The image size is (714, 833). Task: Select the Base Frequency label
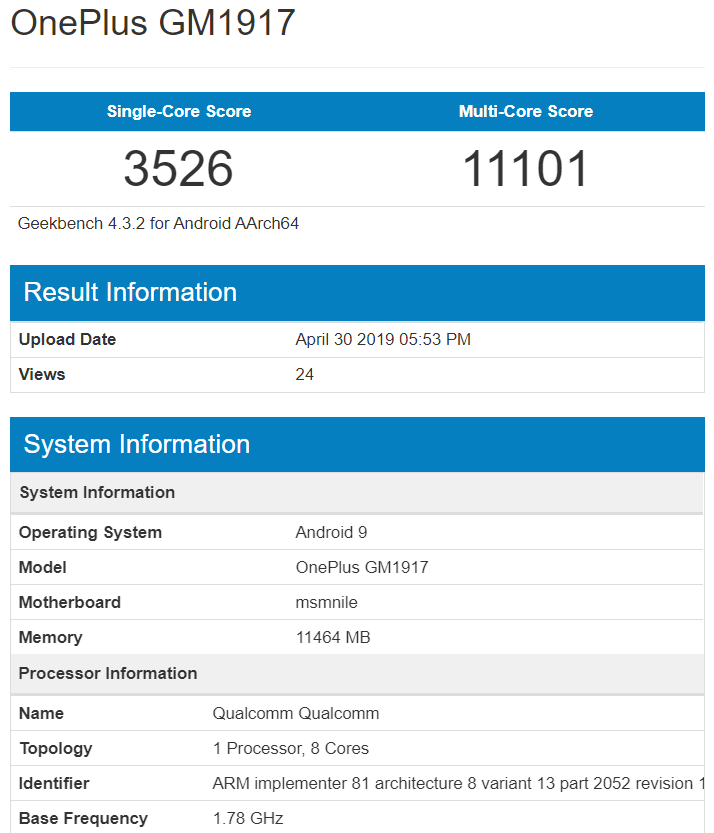pos(83,819)
